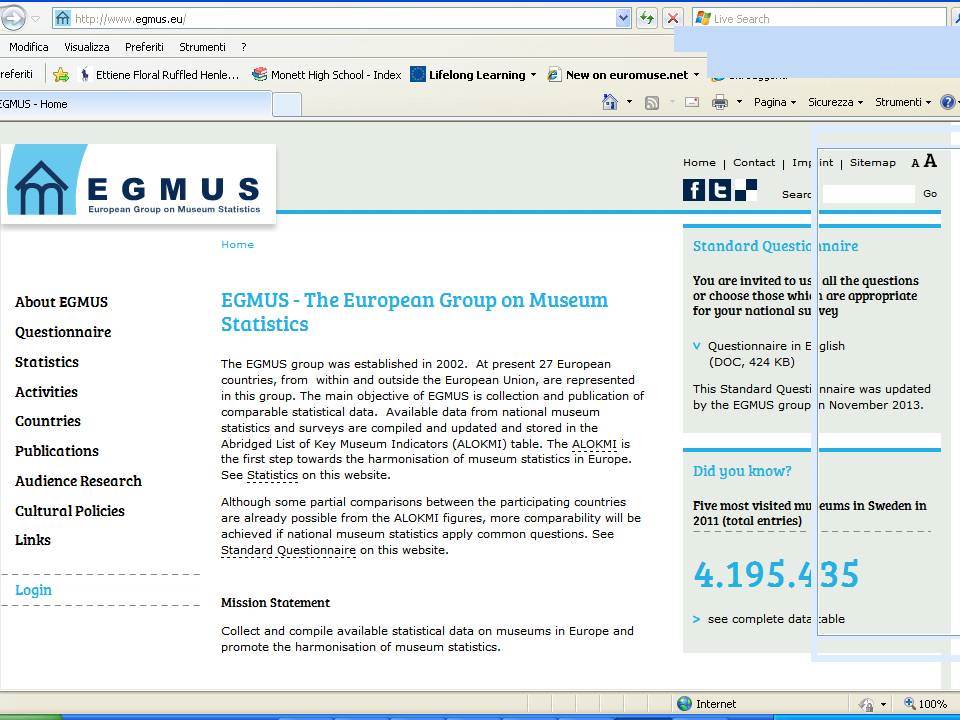Viewport: 960px width, 720px height.
Task: Refresh the page with the green arrows button
Action: [647, 18]
